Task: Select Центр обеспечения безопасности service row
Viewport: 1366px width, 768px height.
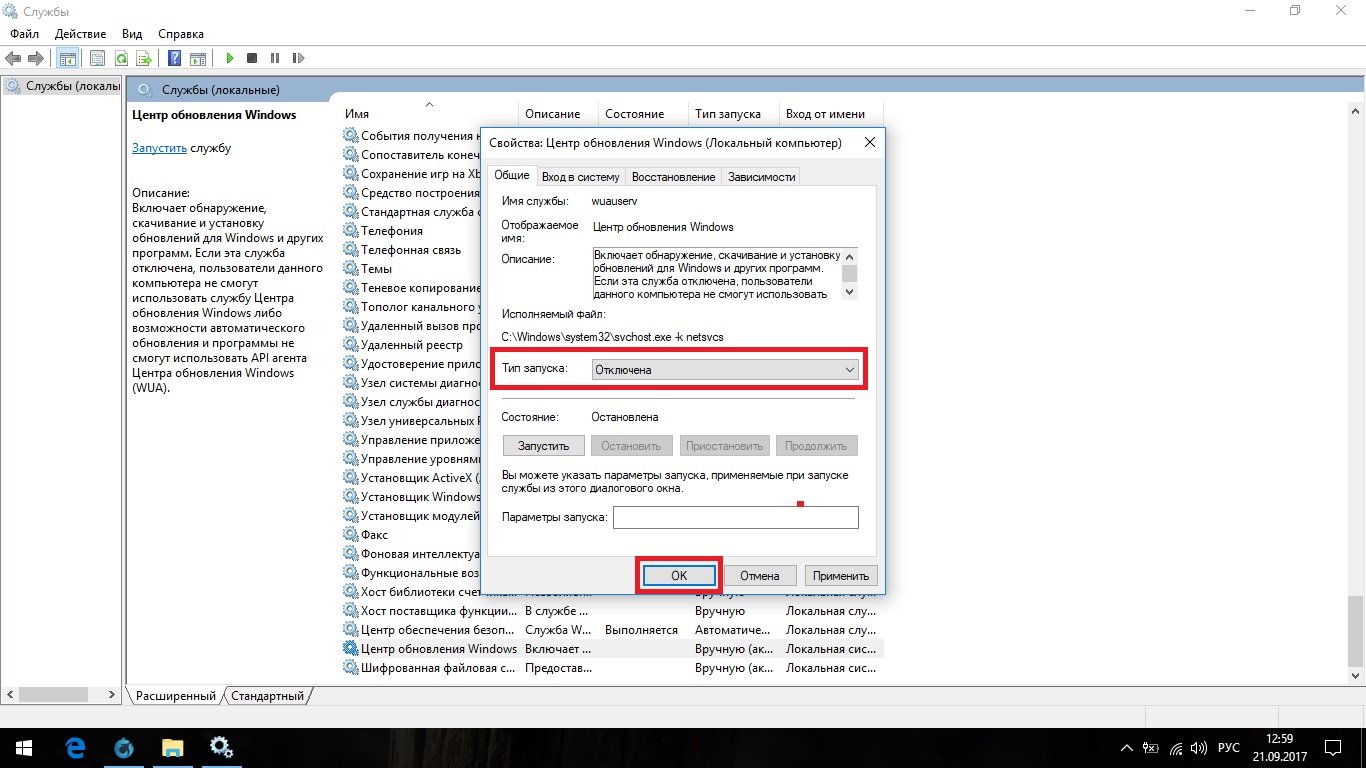Action: [x=612, y=629]
